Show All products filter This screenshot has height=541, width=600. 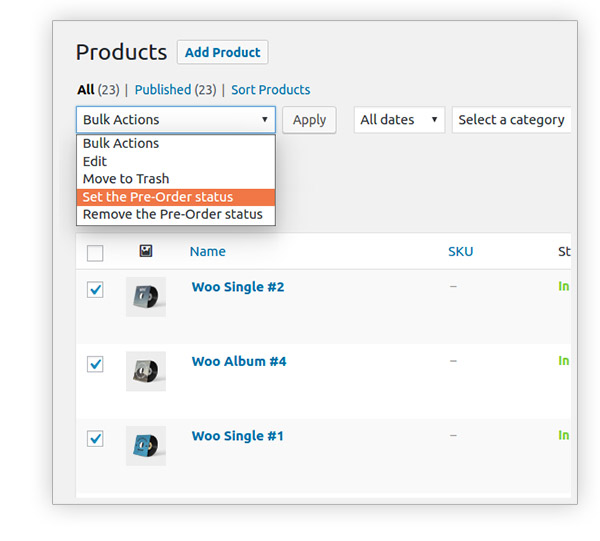point(86,90)
